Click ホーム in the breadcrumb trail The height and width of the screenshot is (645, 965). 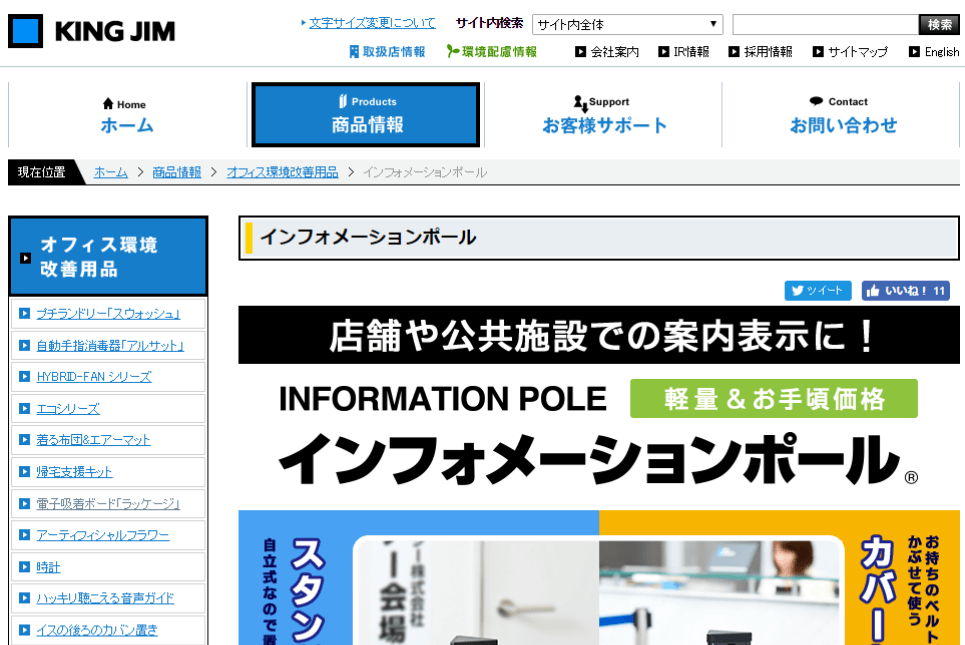click(111, 172)
